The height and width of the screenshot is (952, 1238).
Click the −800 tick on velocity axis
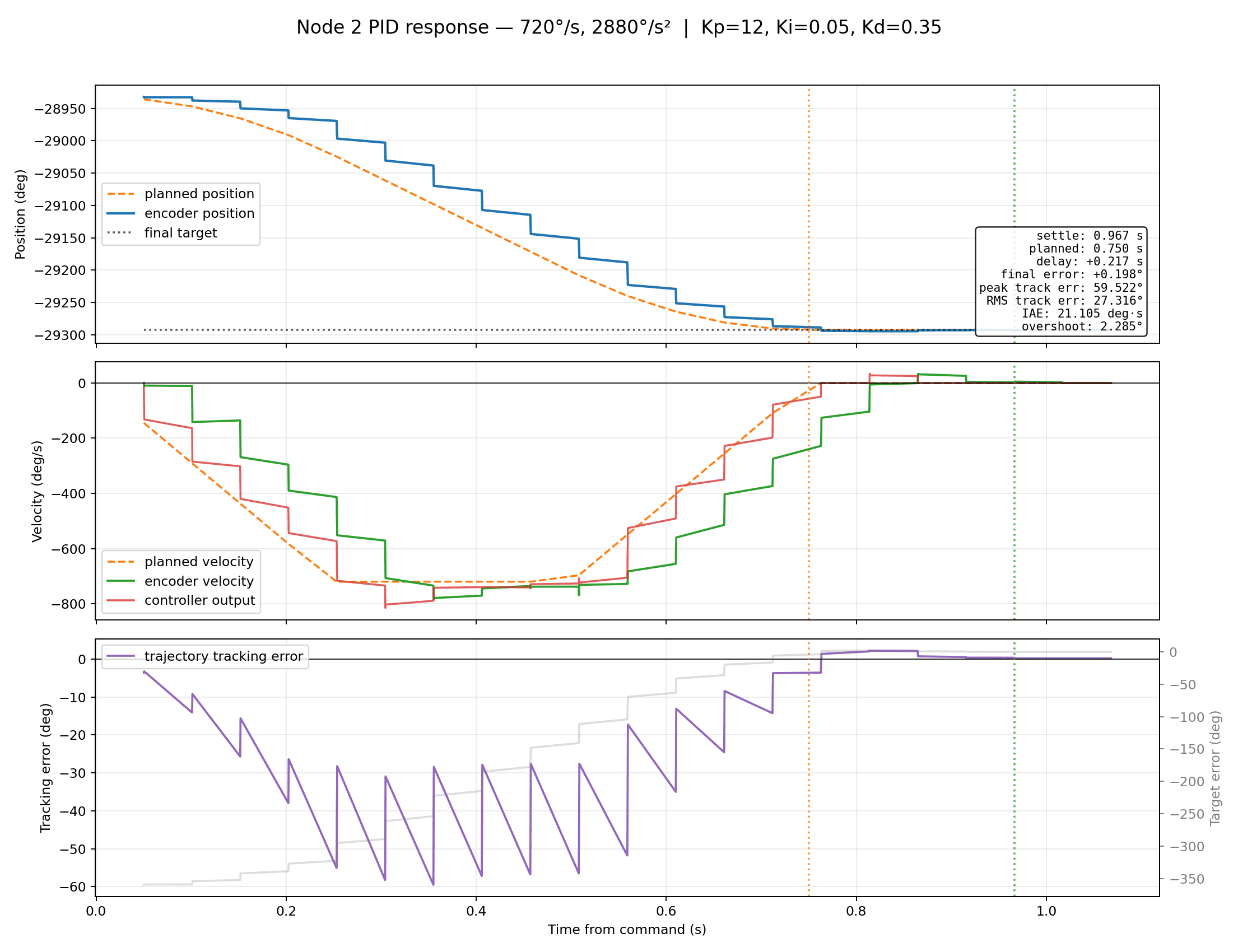coord(68,604)
